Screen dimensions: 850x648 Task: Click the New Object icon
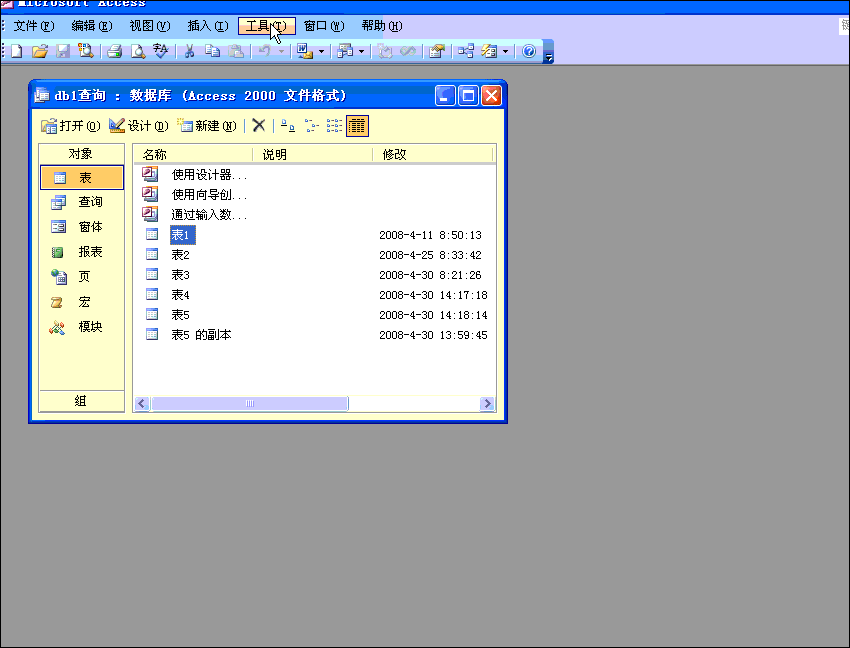tap(489, 52)
